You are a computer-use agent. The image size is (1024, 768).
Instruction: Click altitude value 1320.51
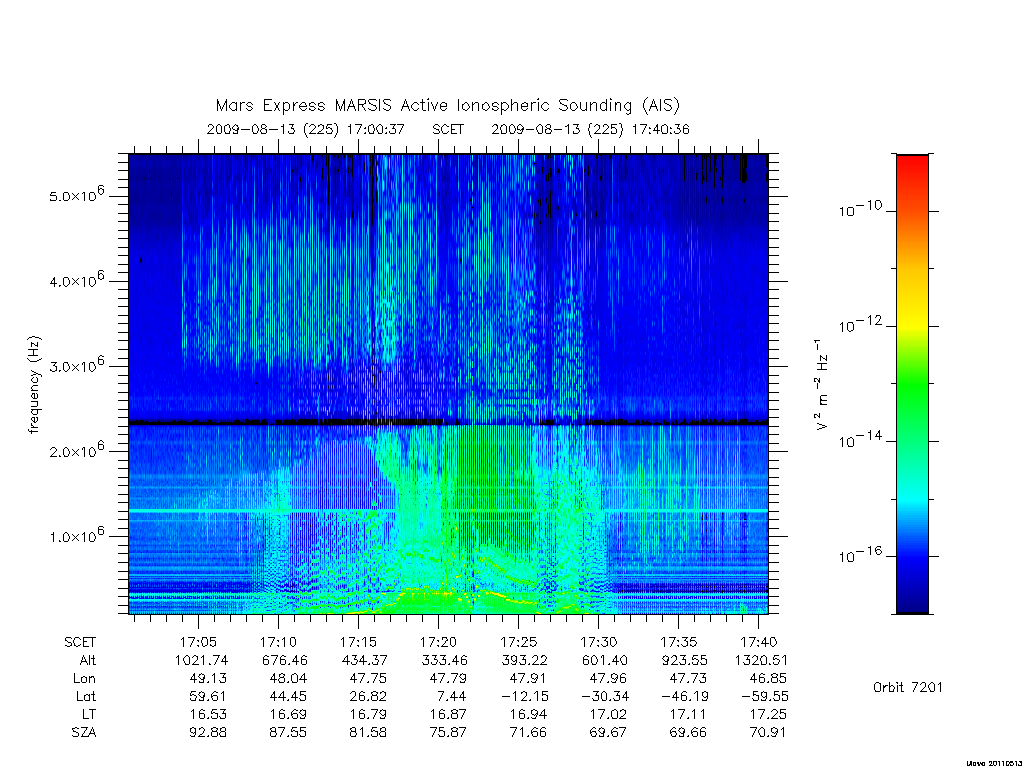click(761, 660)
